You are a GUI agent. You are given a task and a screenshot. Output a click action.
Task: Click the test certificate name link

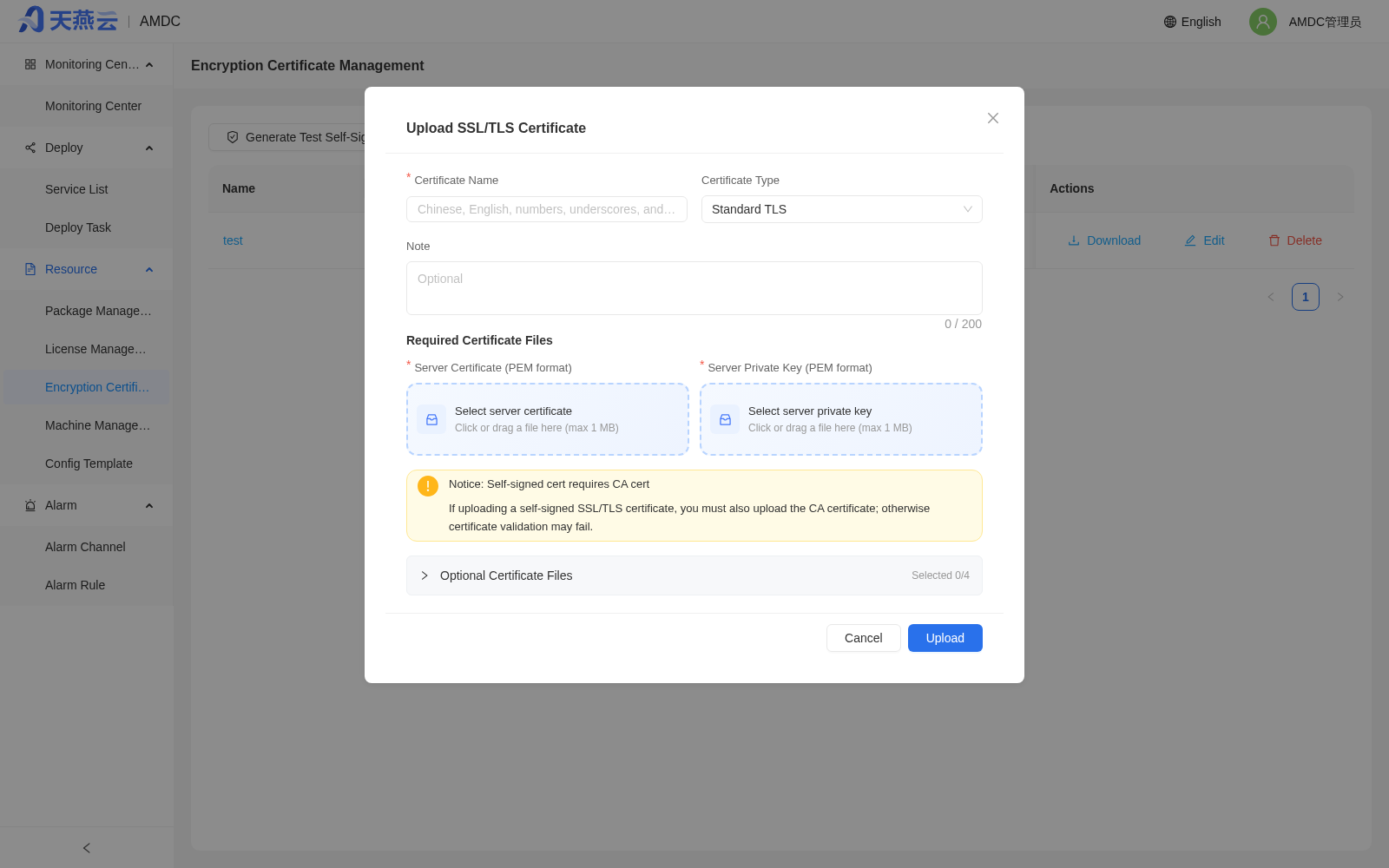pos(233,240)
